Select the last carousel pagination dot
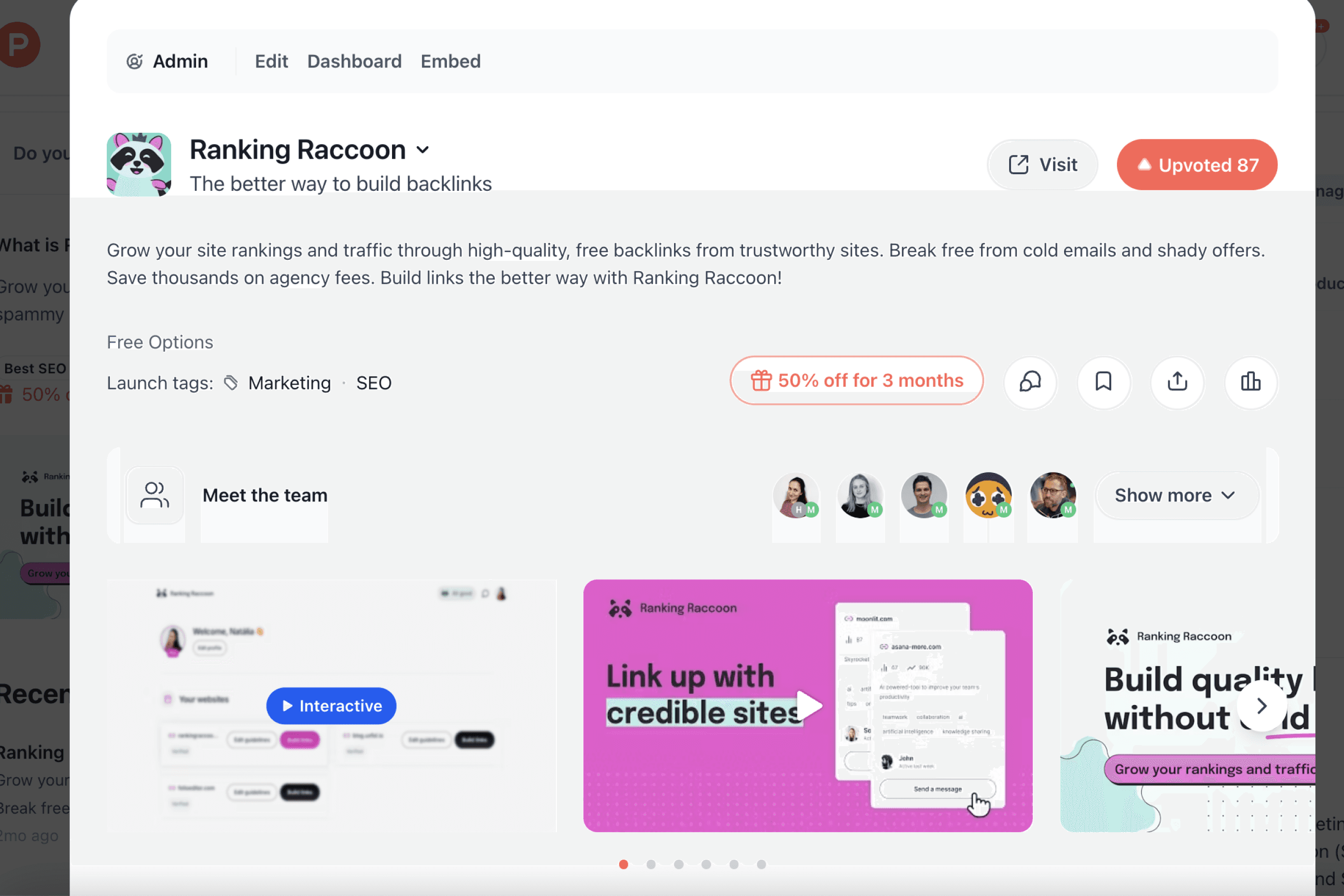The height and width of the screenshot is (896, 1344). click(x=761, y=864)
